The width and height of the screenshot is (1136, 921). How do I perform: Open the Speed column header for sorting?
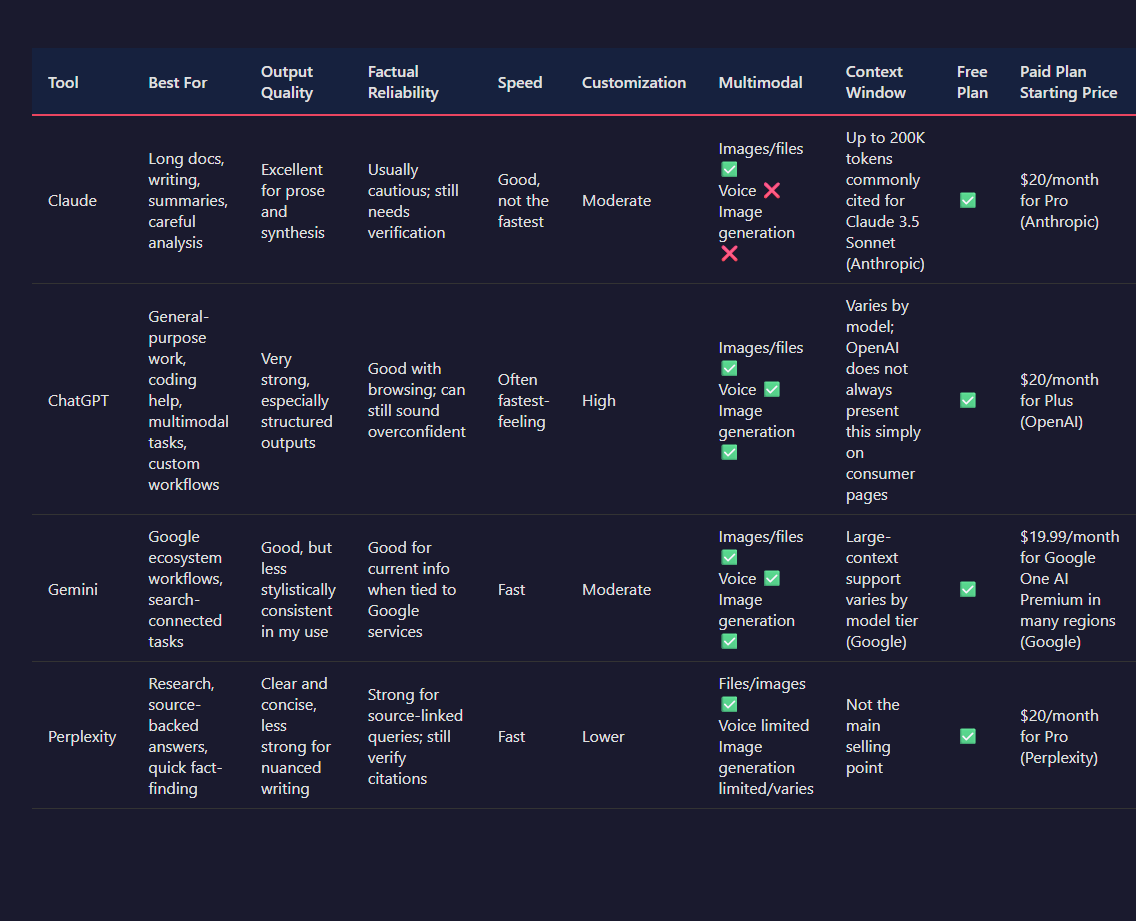(520, 82)
